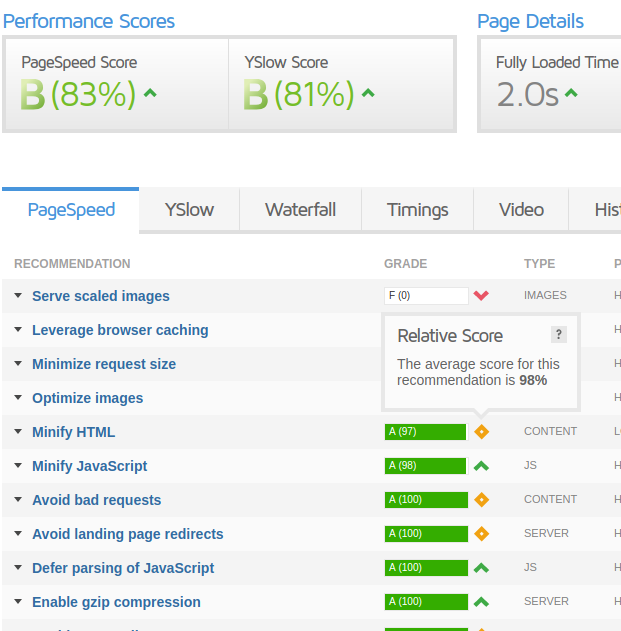Switch to the YSlow tab
Screen dimensions: 621x631
click(189, 210)
